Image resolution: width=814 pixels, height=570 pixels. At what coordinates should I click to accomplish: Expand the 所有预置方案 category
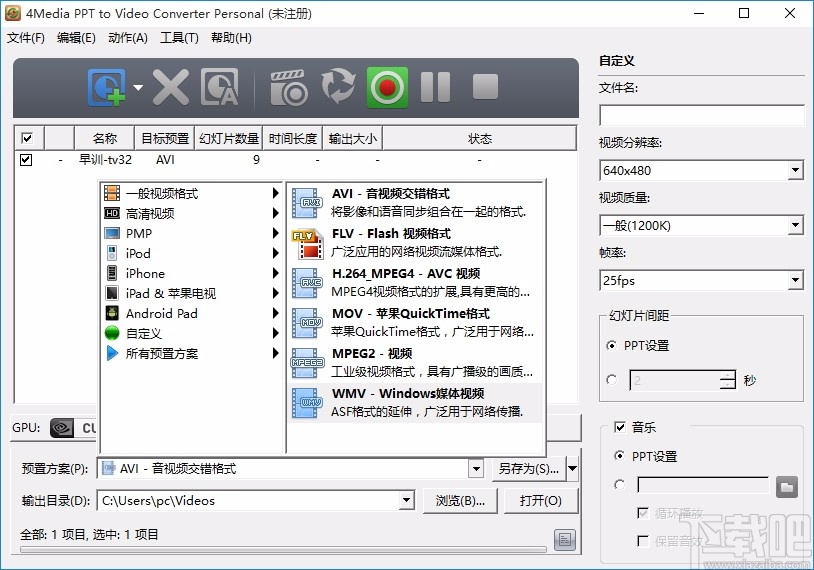[192, 354]
